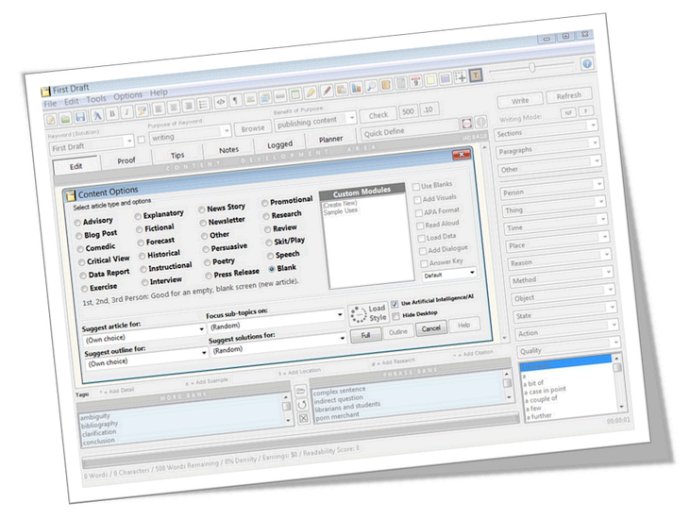Enable the Read Aloud checkbox

(420, 225)
